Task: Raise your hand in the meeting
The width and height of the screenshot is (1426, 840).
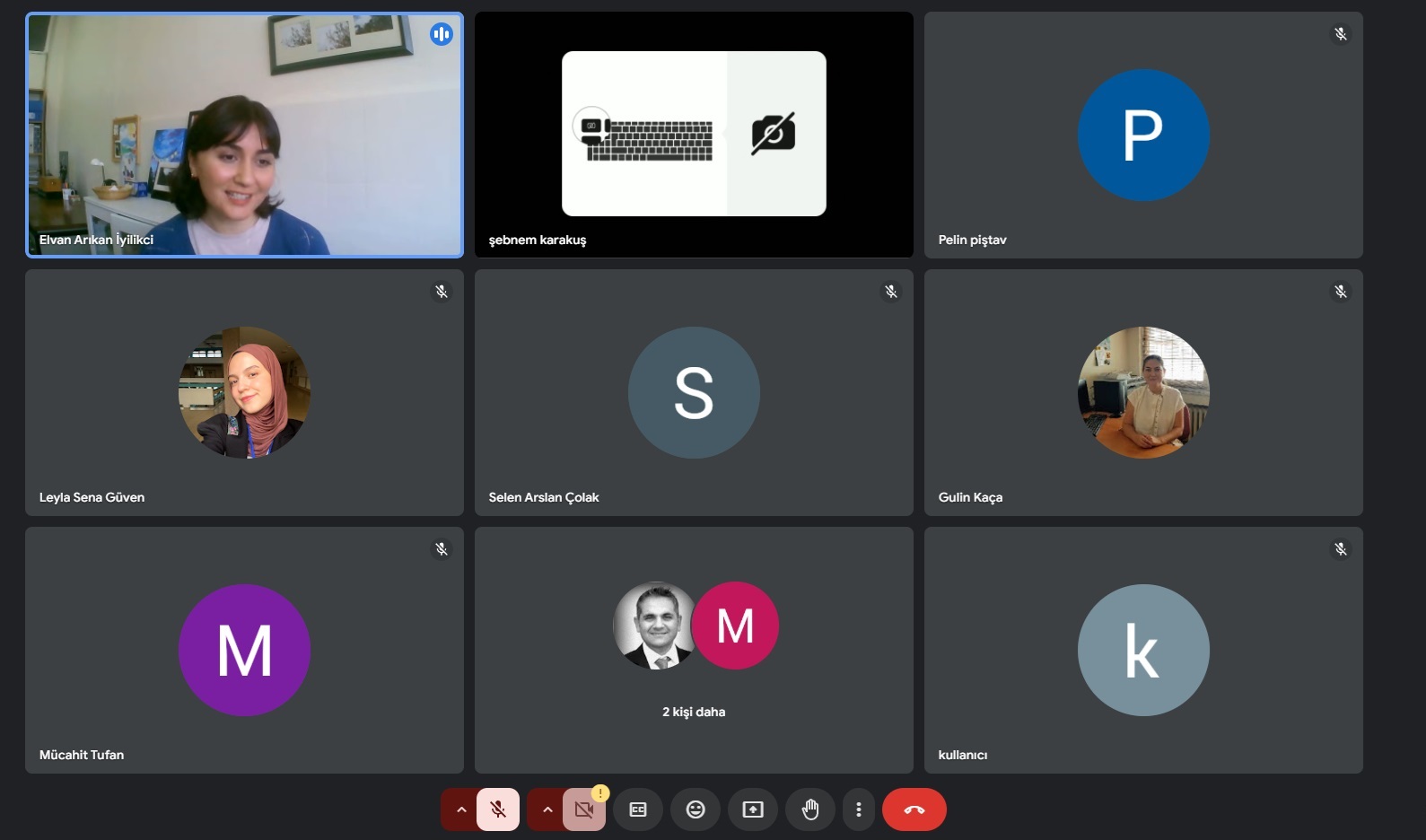Action: click(810, 809)
